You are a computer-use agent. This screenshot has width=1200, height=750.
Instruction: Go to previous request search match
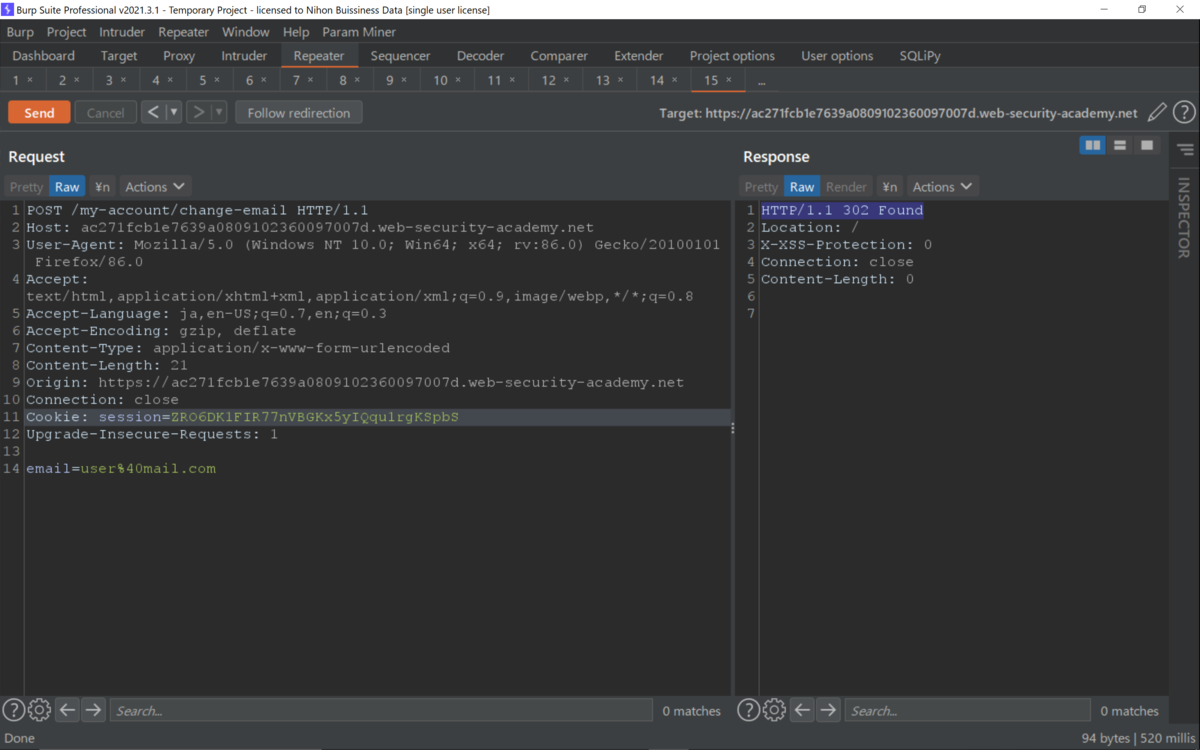[x=67, y=710]
